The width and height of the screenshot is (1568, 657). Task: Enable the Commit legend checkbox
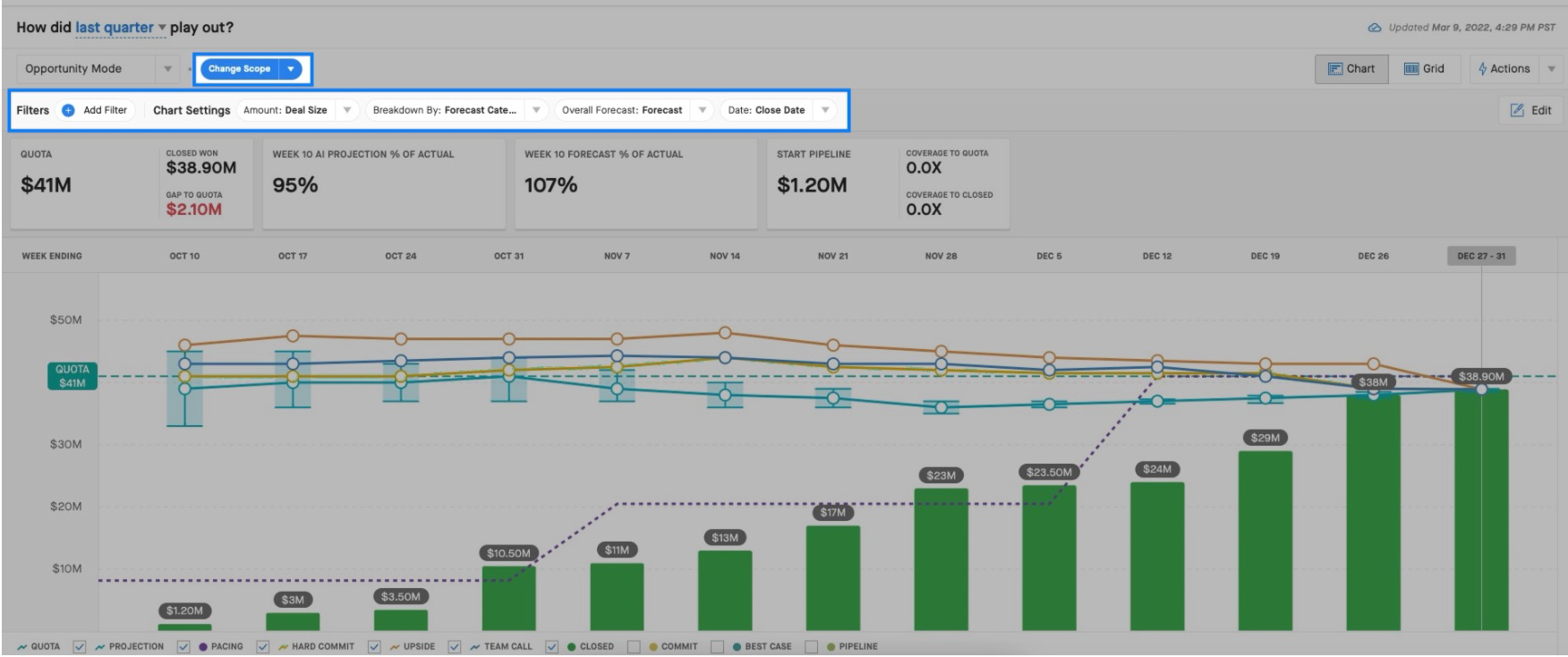[x=634, y=646]
